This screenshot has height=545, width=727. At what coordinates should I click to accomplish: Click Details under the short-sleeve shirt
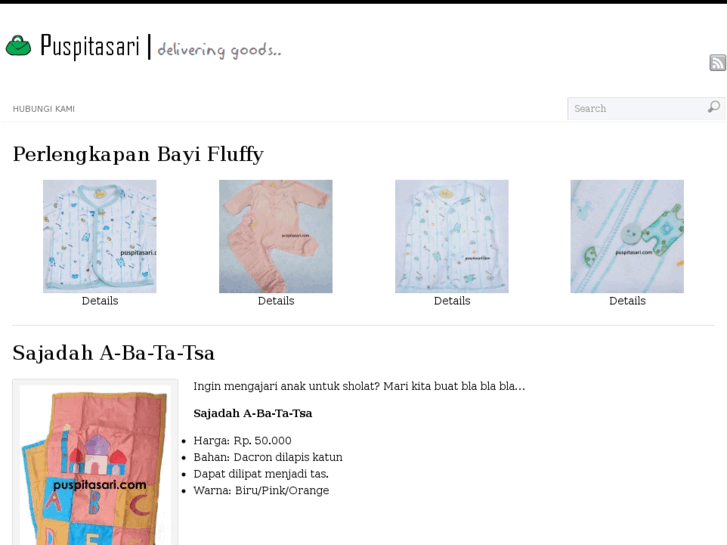pos(100,301)
